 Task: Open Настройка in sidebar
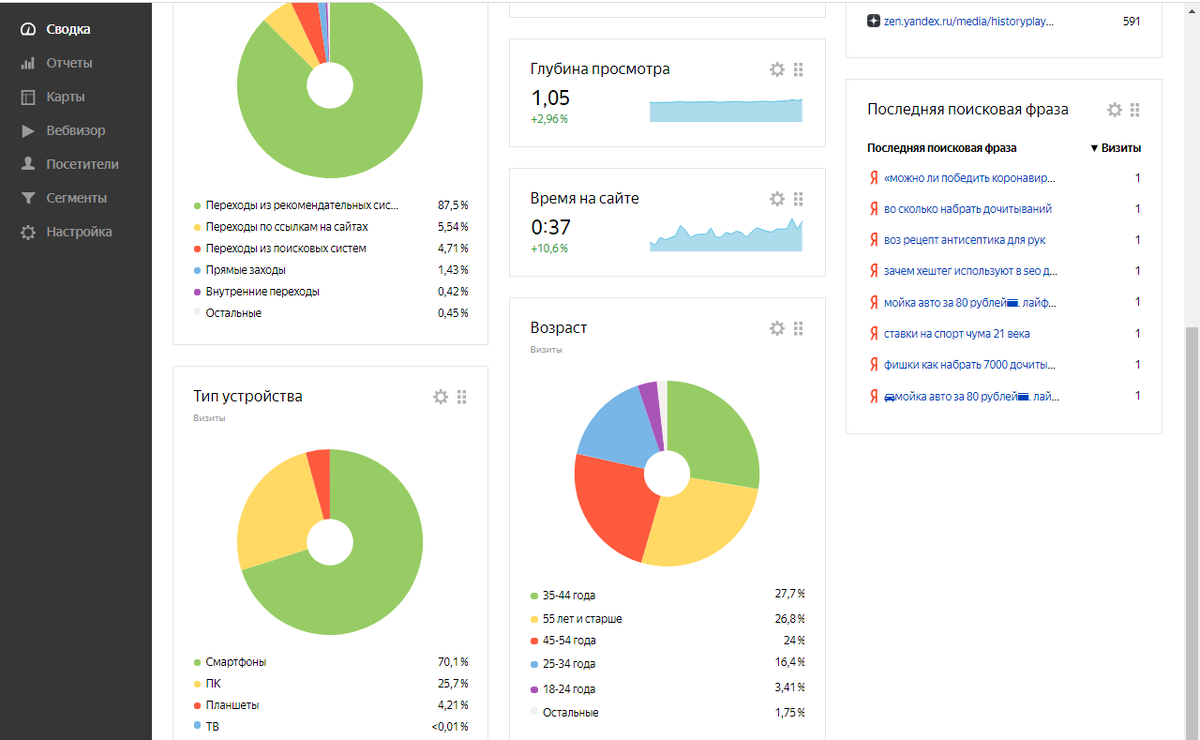pos(79,232)
